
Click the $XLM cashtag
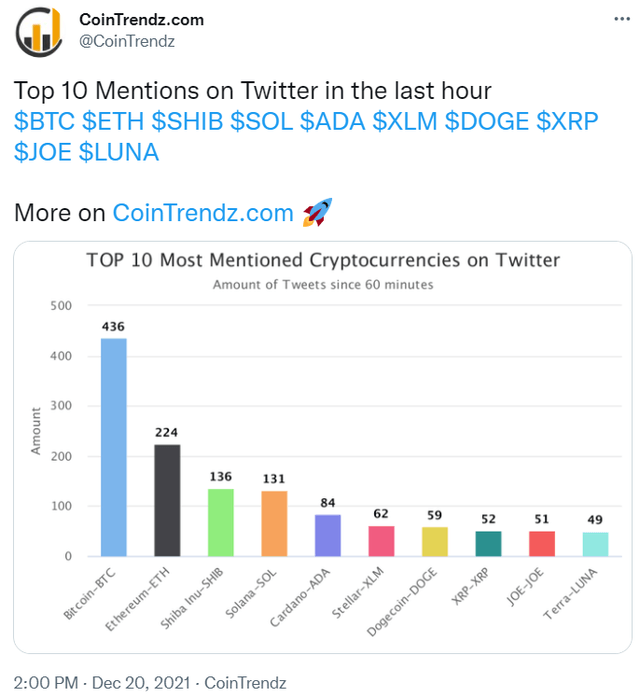pos(405,121)
